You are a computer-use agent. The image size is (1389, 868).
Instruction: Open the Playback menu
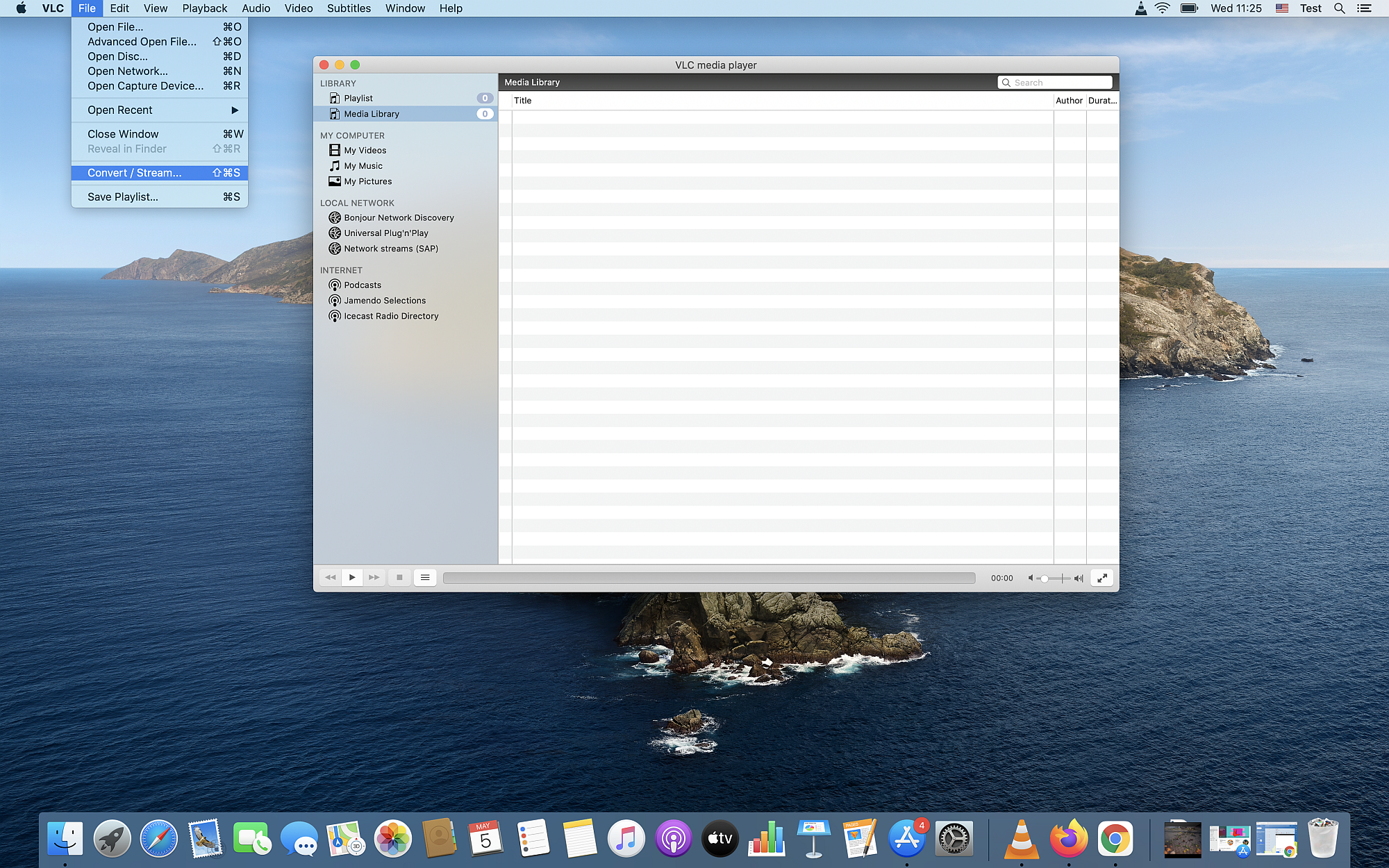(204, 8)
